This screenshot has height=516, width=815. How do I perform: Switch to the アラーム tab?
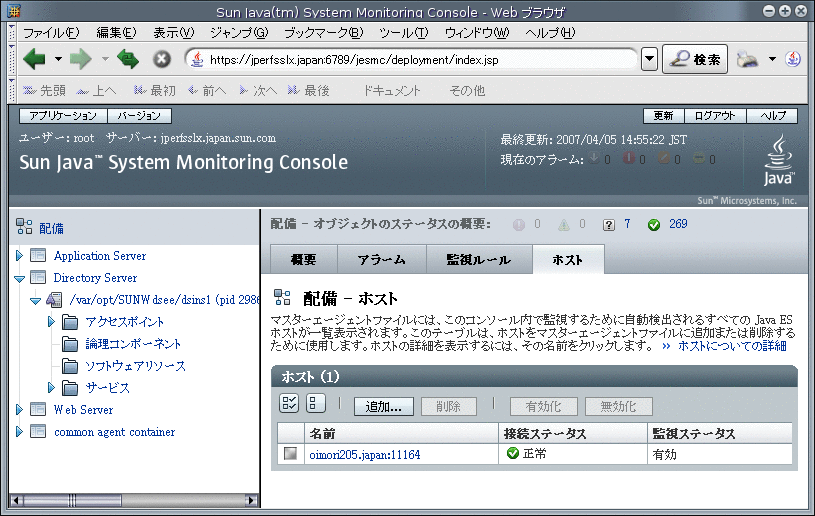point(382,259)
